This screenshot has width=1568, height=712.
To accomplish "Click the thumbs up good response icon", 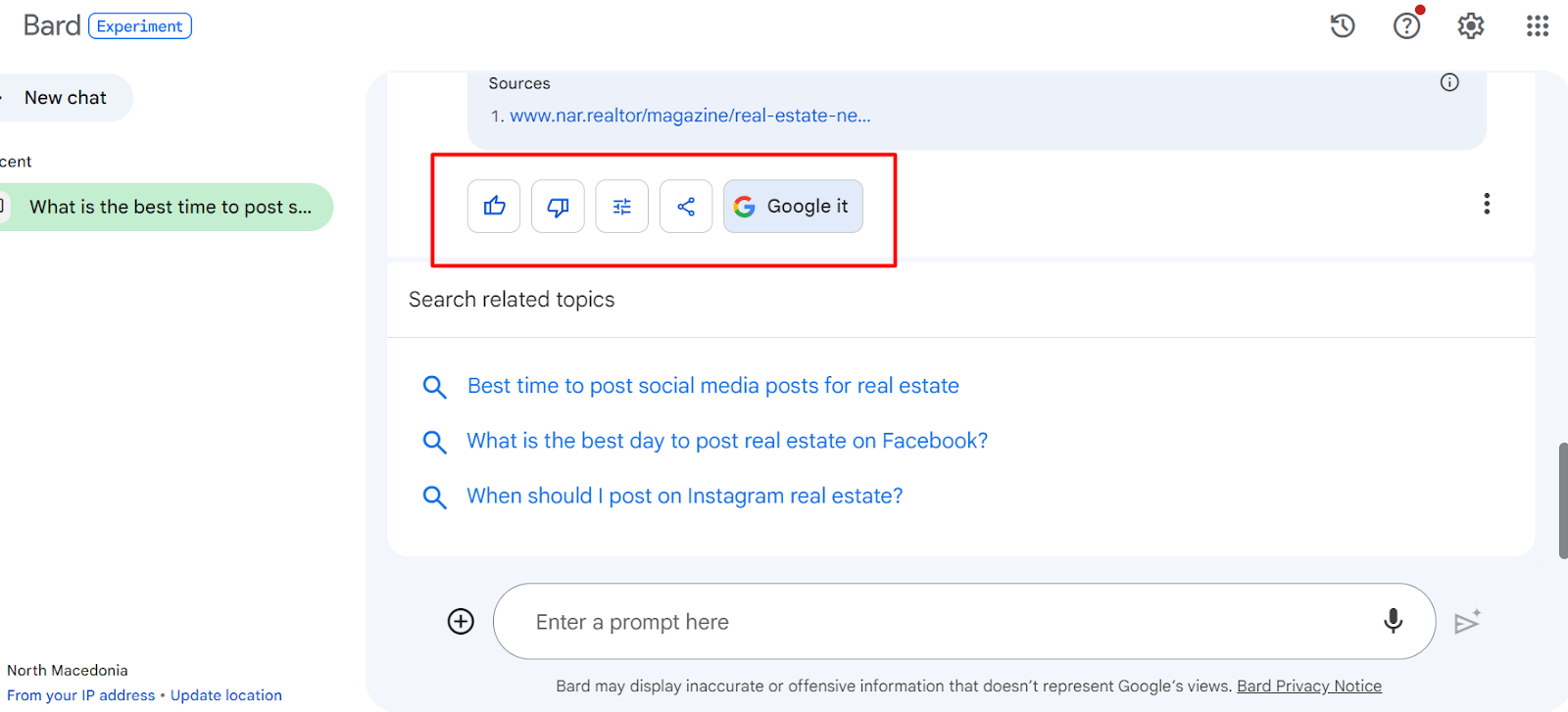I will tap(494, 206).
